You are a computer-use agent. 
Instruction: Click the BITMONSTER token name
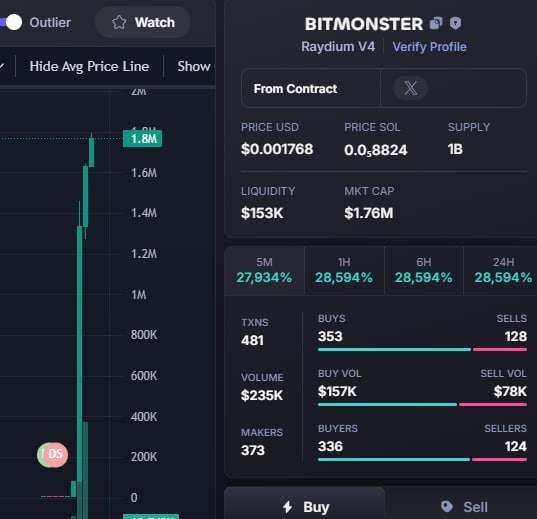364,24
